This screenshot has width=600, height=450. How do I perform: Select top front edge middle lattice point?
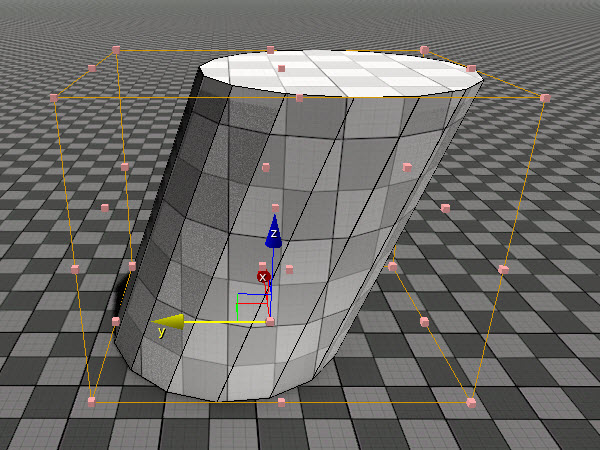point(300,98)
